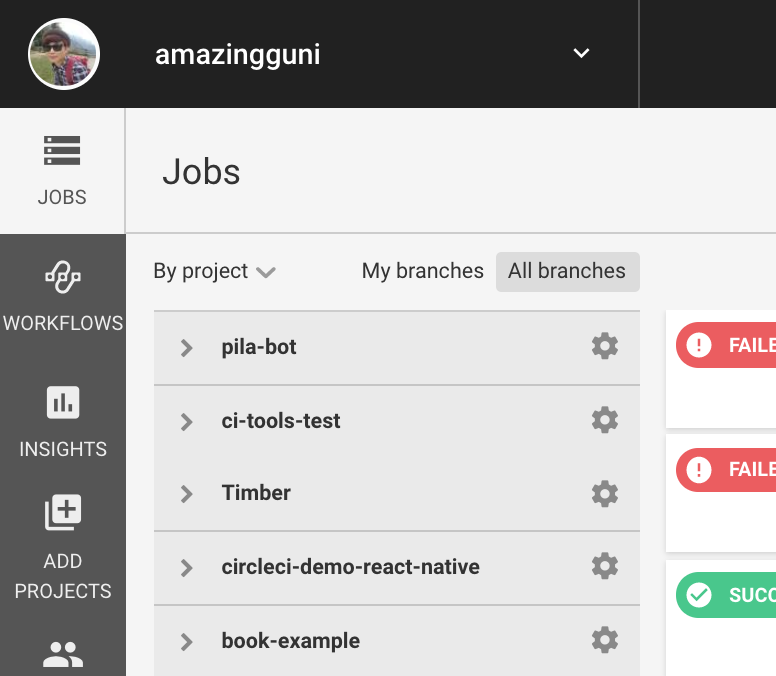
Task: Open the By project sorting dropdown
Action: (x=214, y=271)
